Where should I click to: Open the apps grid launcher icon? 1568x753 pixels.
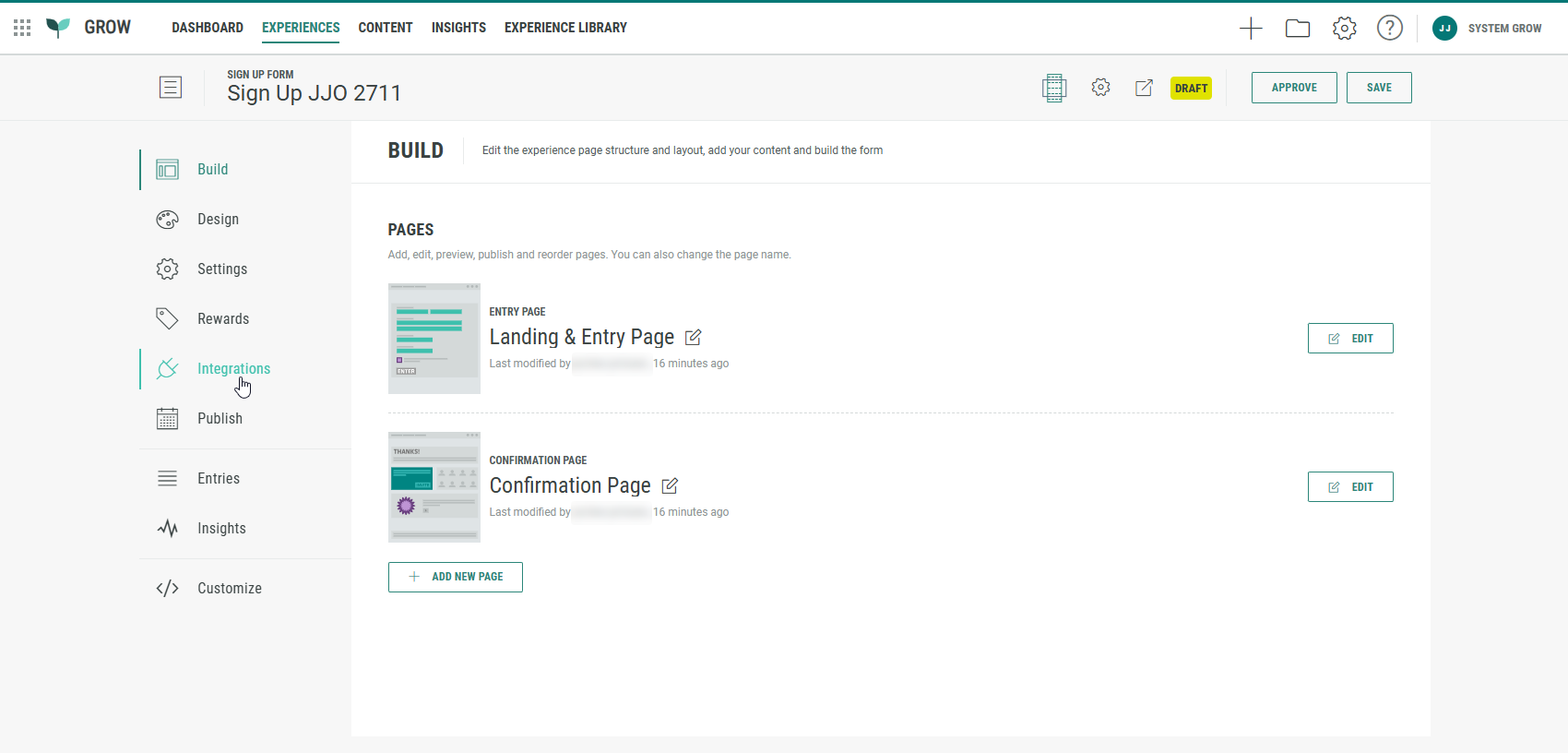22,28
